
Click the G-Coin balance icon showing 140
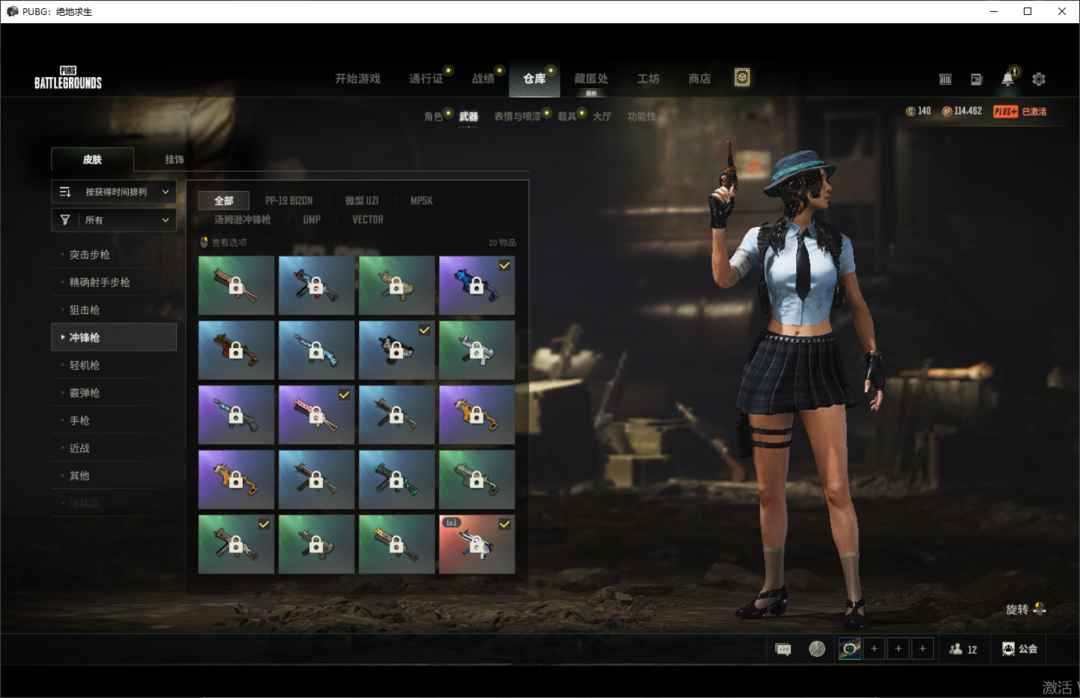[x=910, y=111]
